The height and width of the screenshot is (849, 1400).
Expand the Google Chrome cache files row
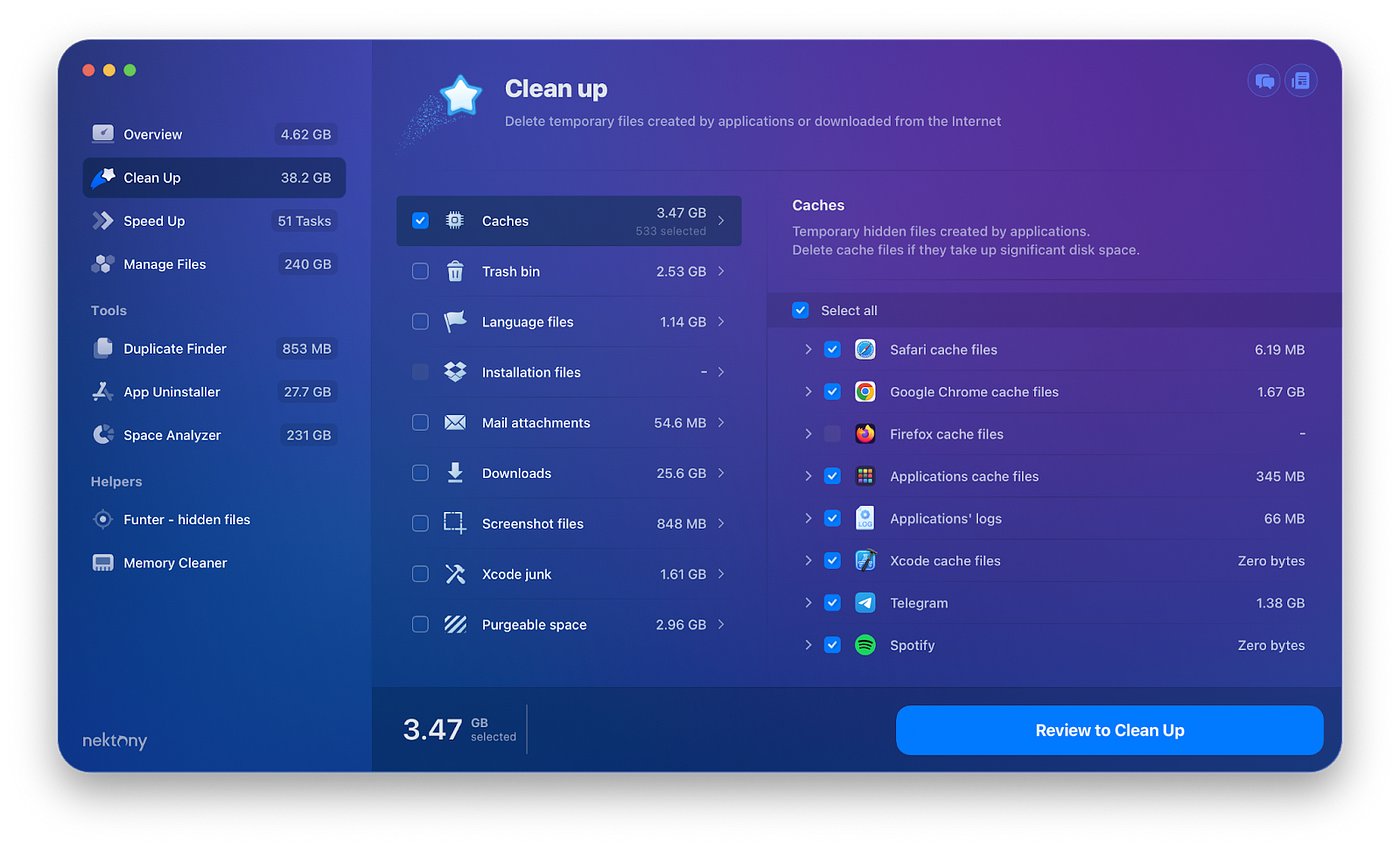pos(808,392)
